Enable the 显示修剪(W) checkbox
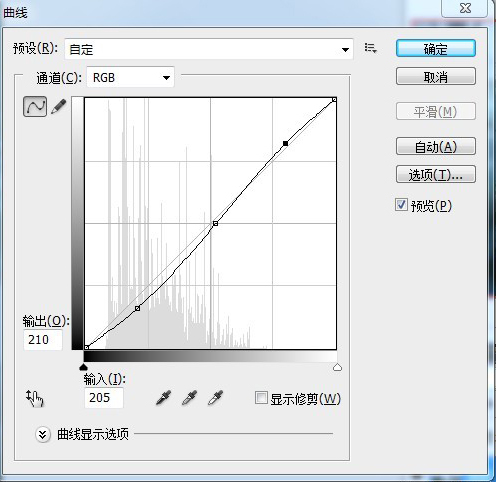496x482 pixels. 261,398
